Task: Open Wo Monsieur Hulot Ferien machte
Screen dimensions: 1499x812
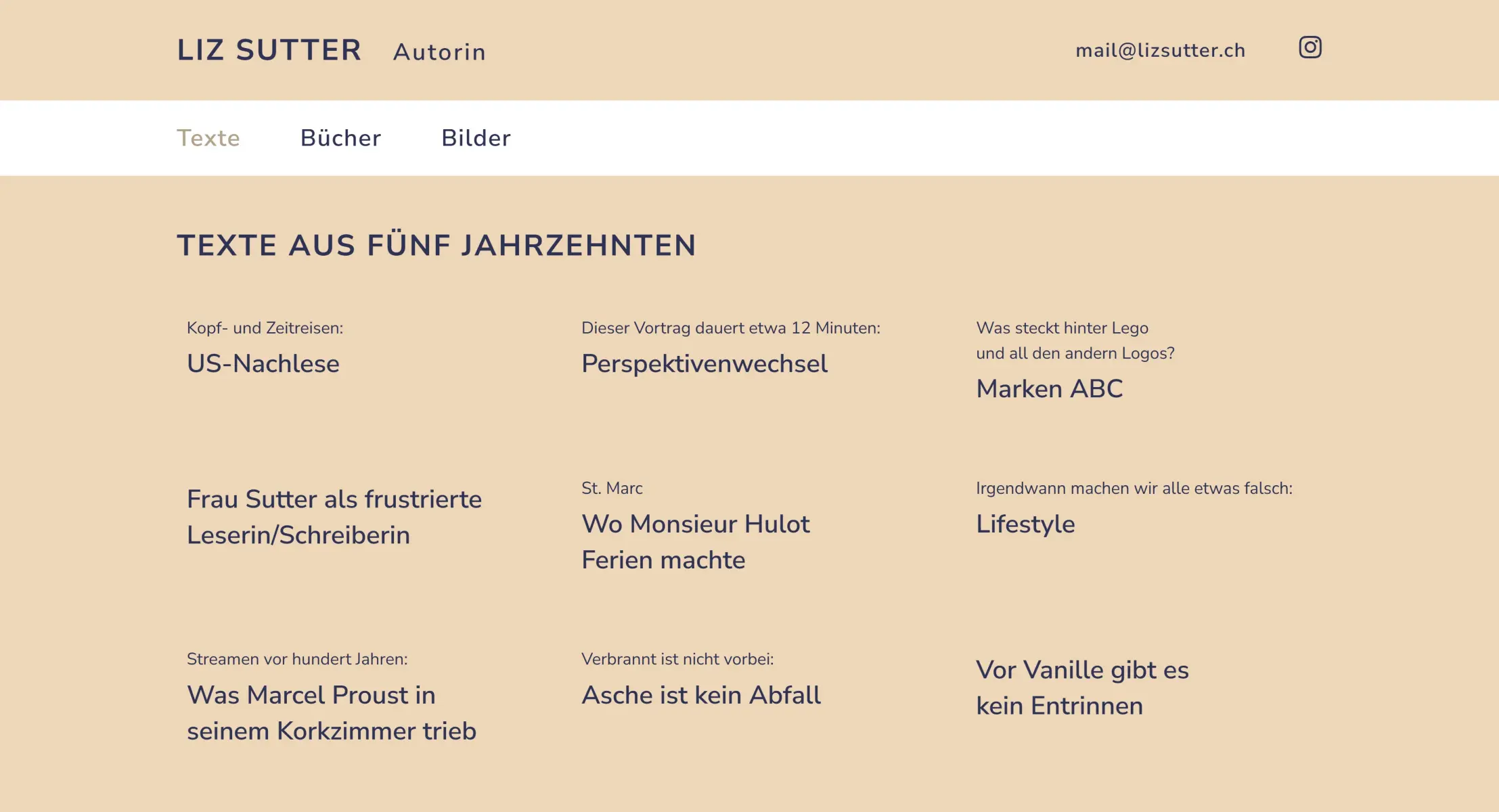Action: (695, 541)
